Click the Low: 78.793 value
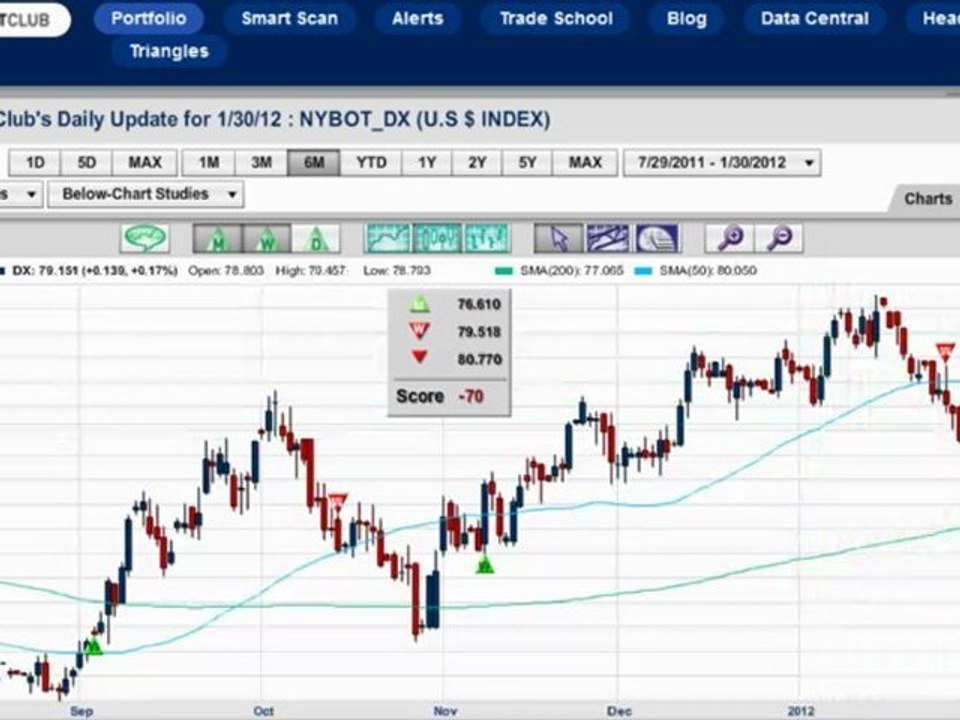 coord(397,271)
